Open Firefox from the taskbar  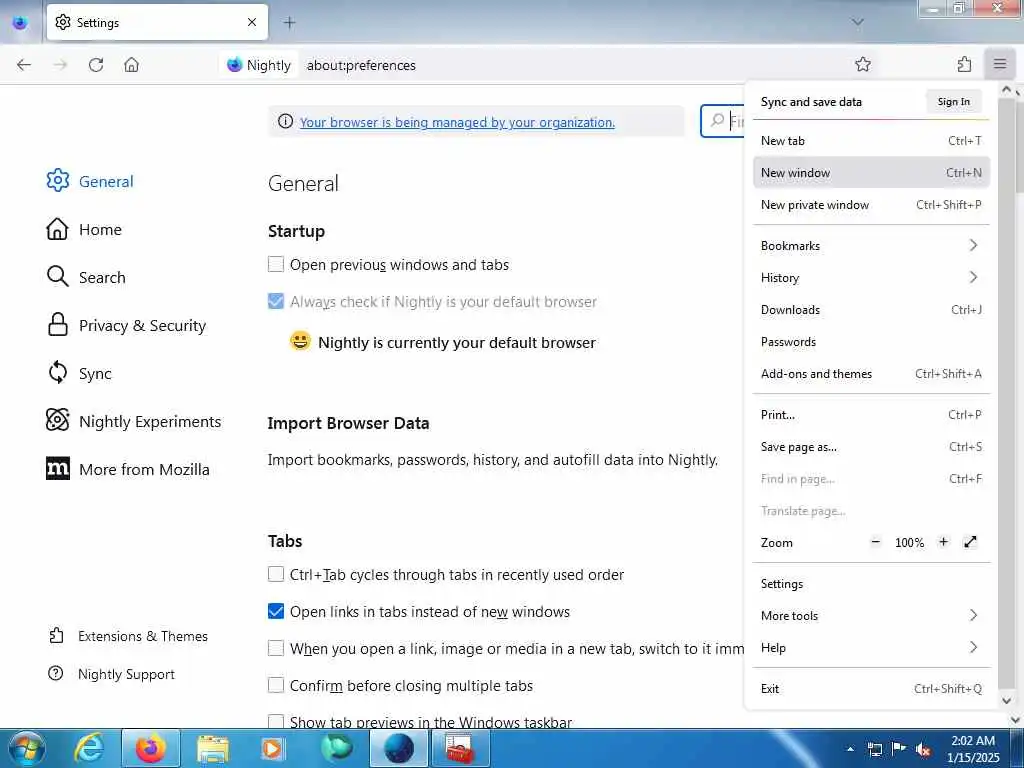150,748
